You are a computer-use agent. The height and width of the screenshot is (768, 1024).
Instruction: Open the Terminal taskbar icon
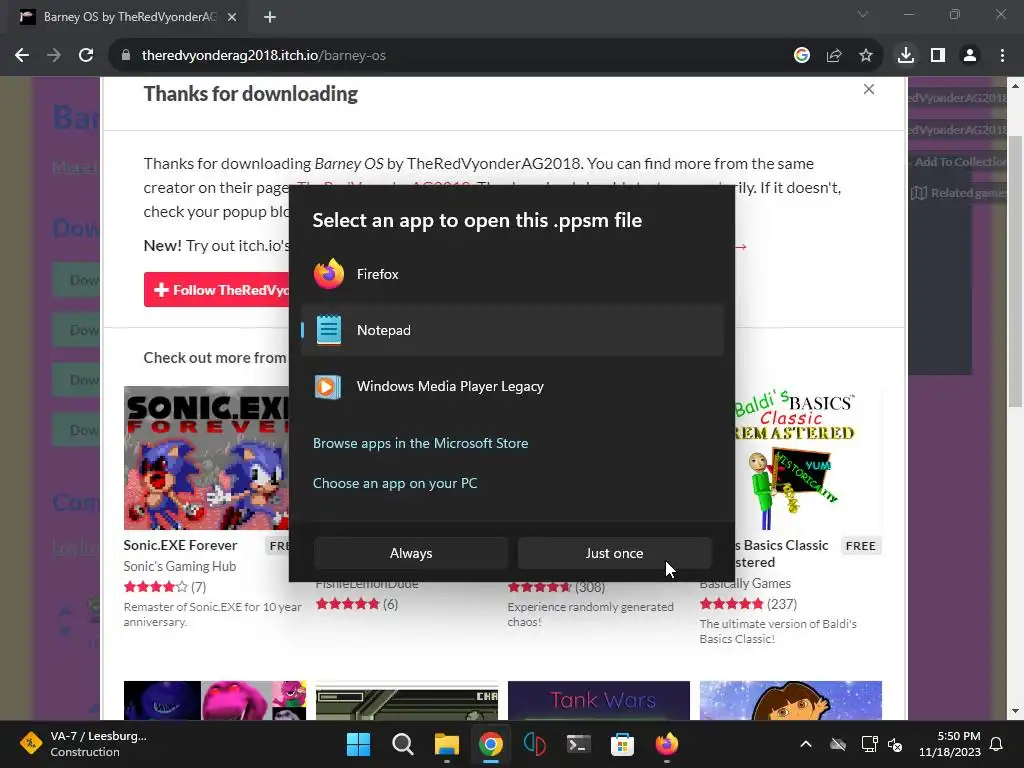579,744
